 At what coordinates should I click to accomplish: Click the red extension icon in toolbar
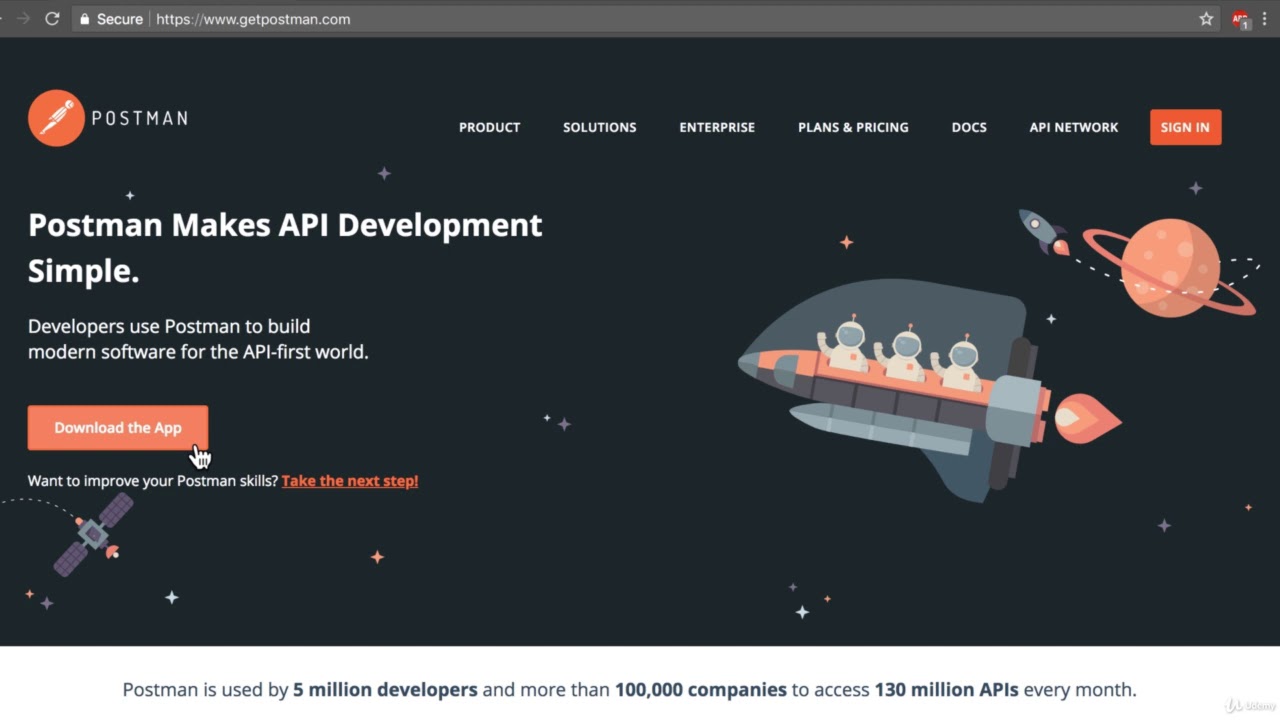point(1240,19)
